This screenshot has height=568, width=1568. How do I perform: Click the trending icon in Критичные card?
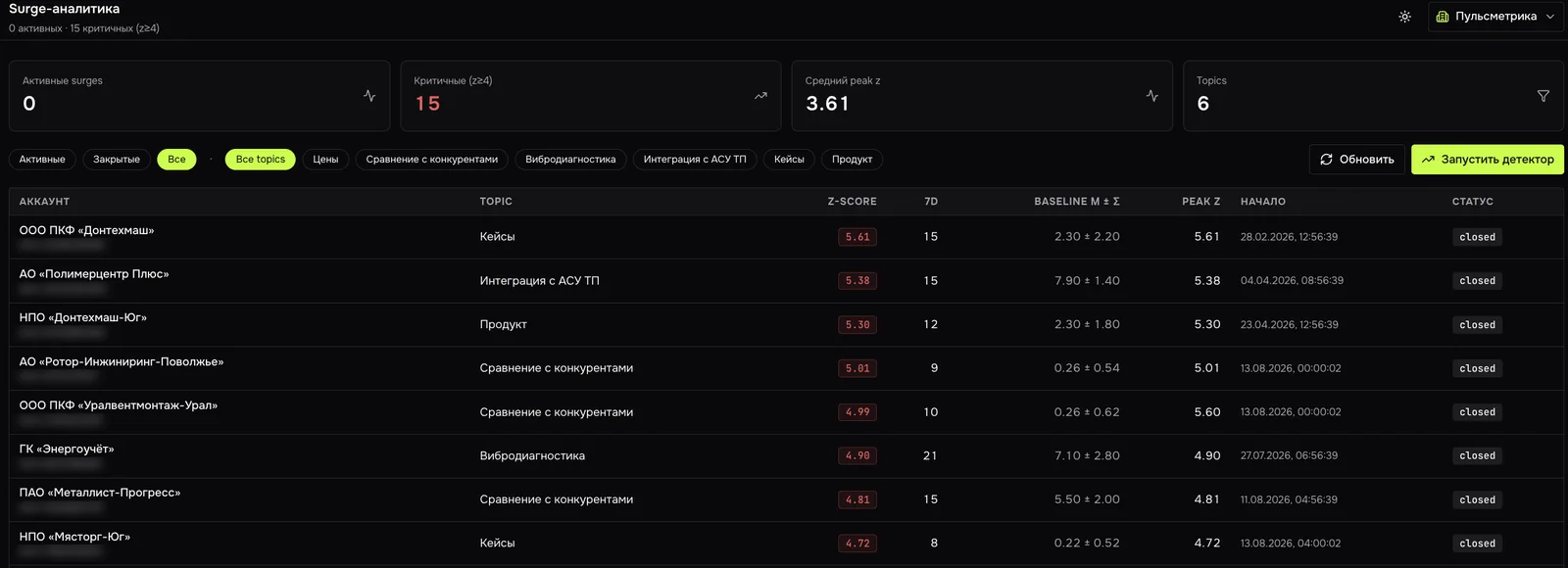(x=760, y=96)
